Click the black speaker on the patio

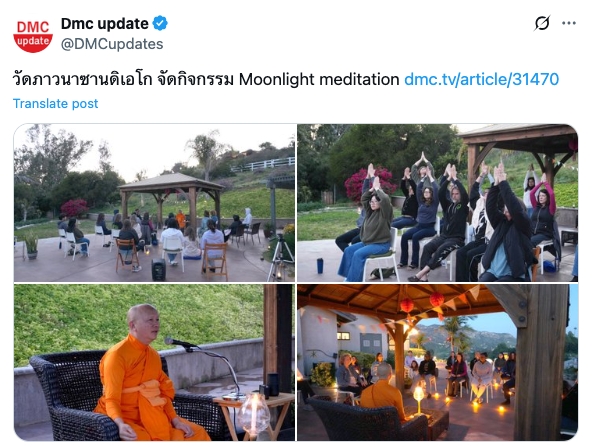158,270
